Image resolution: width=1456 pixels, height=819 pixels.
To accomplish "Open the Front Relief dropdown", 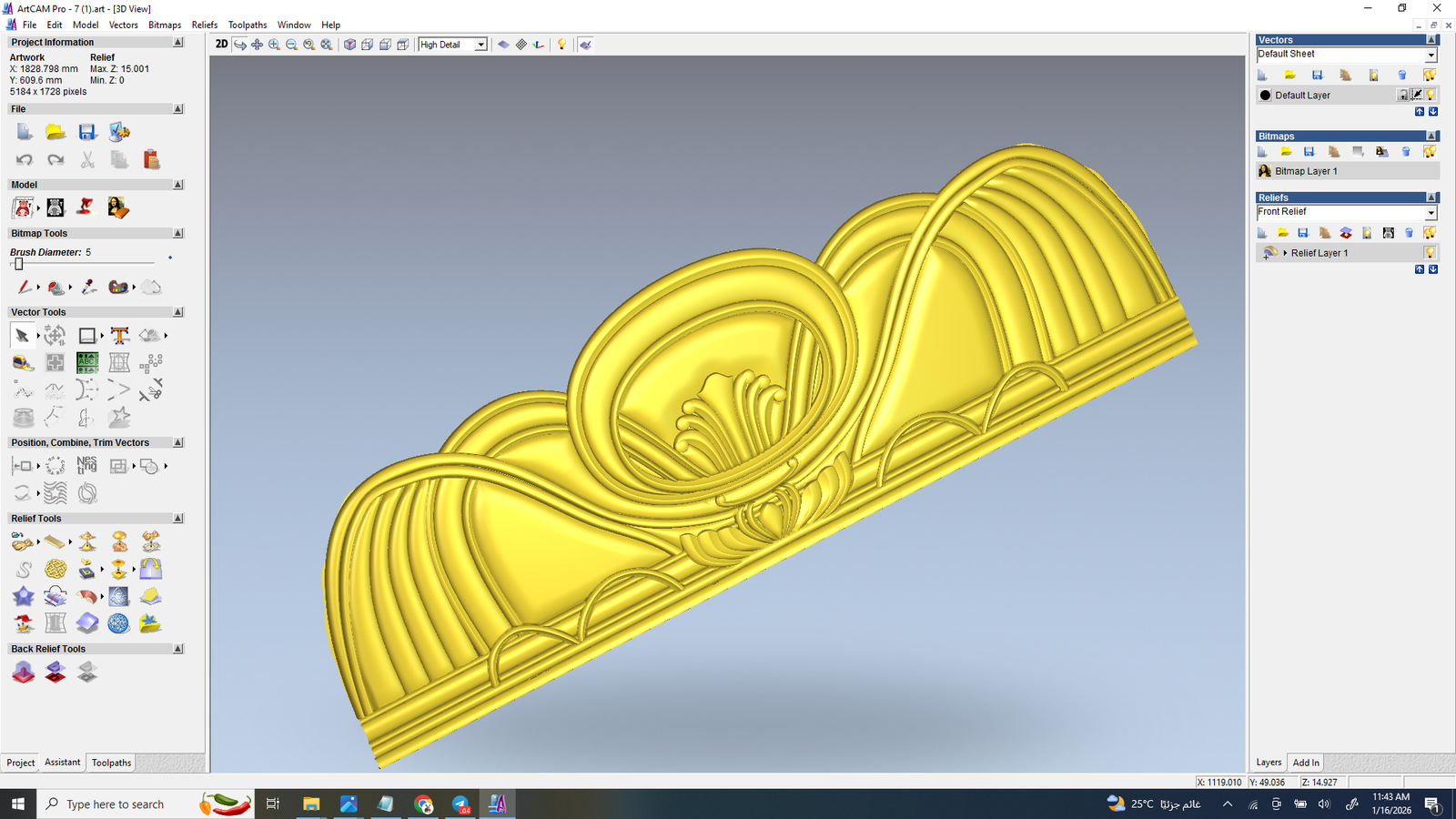I will coord(1430,213).
